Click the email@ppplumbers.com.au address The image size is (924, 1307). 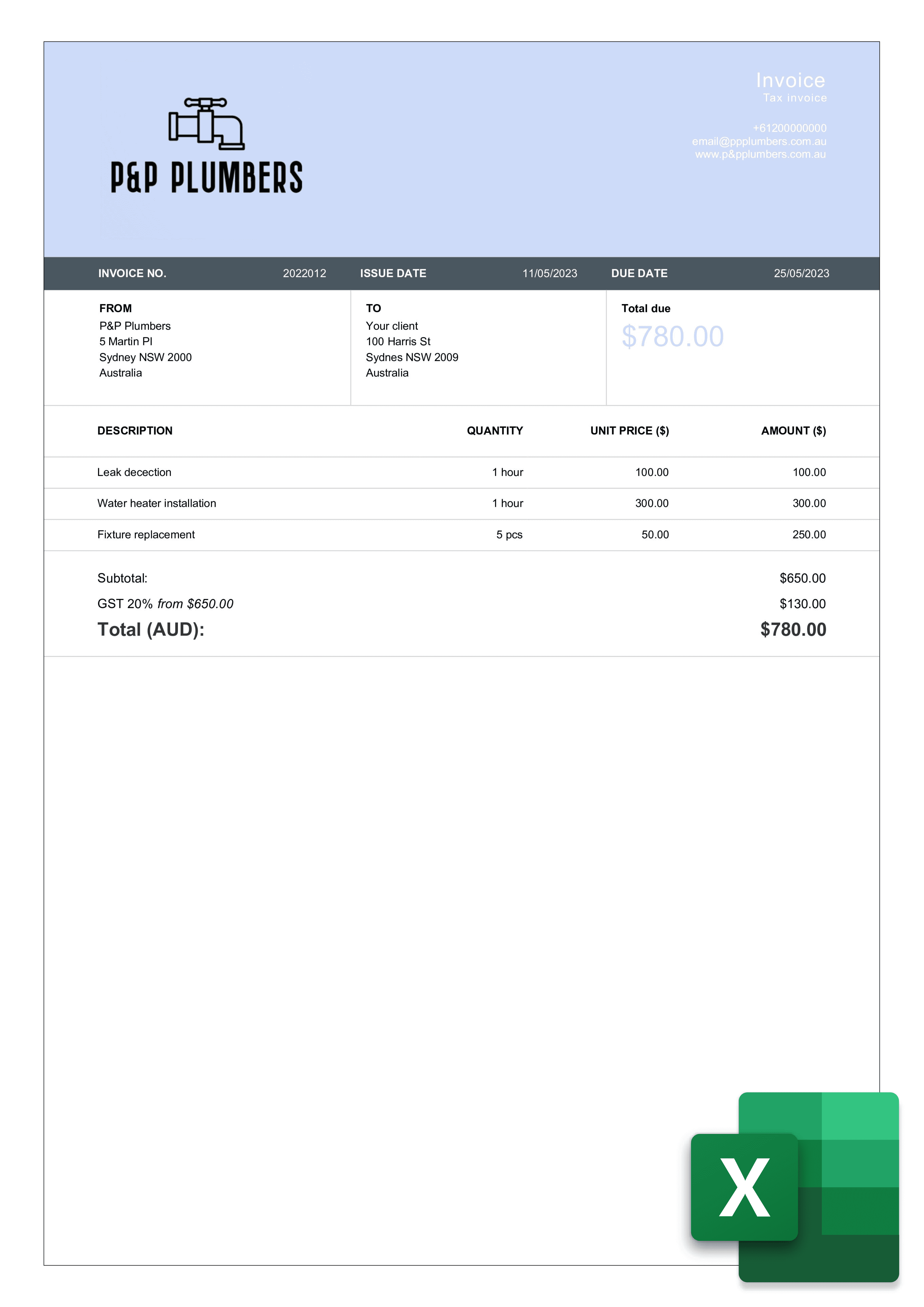click(759, 141)
